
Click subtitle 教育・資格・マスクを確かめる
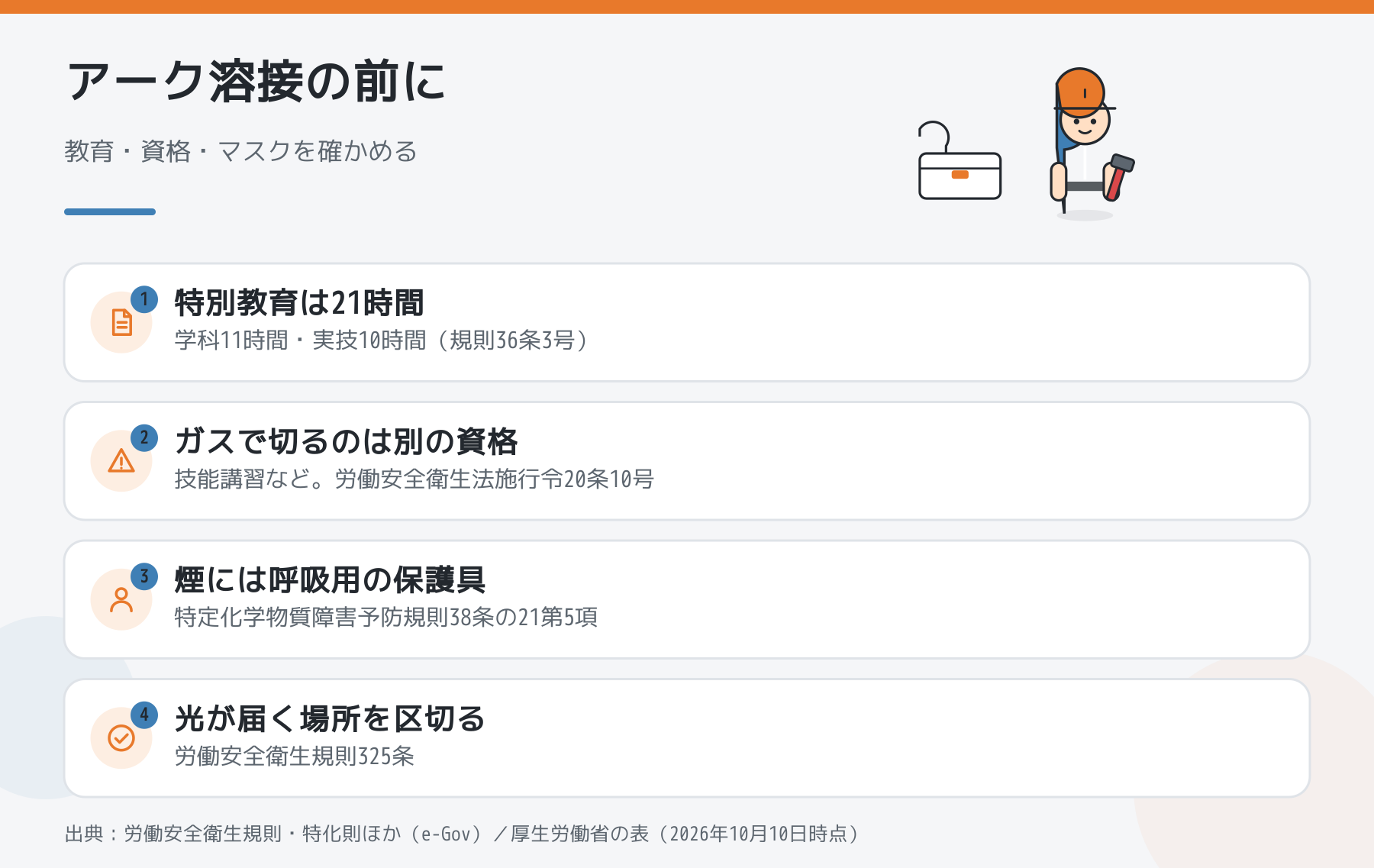point(240,151)
